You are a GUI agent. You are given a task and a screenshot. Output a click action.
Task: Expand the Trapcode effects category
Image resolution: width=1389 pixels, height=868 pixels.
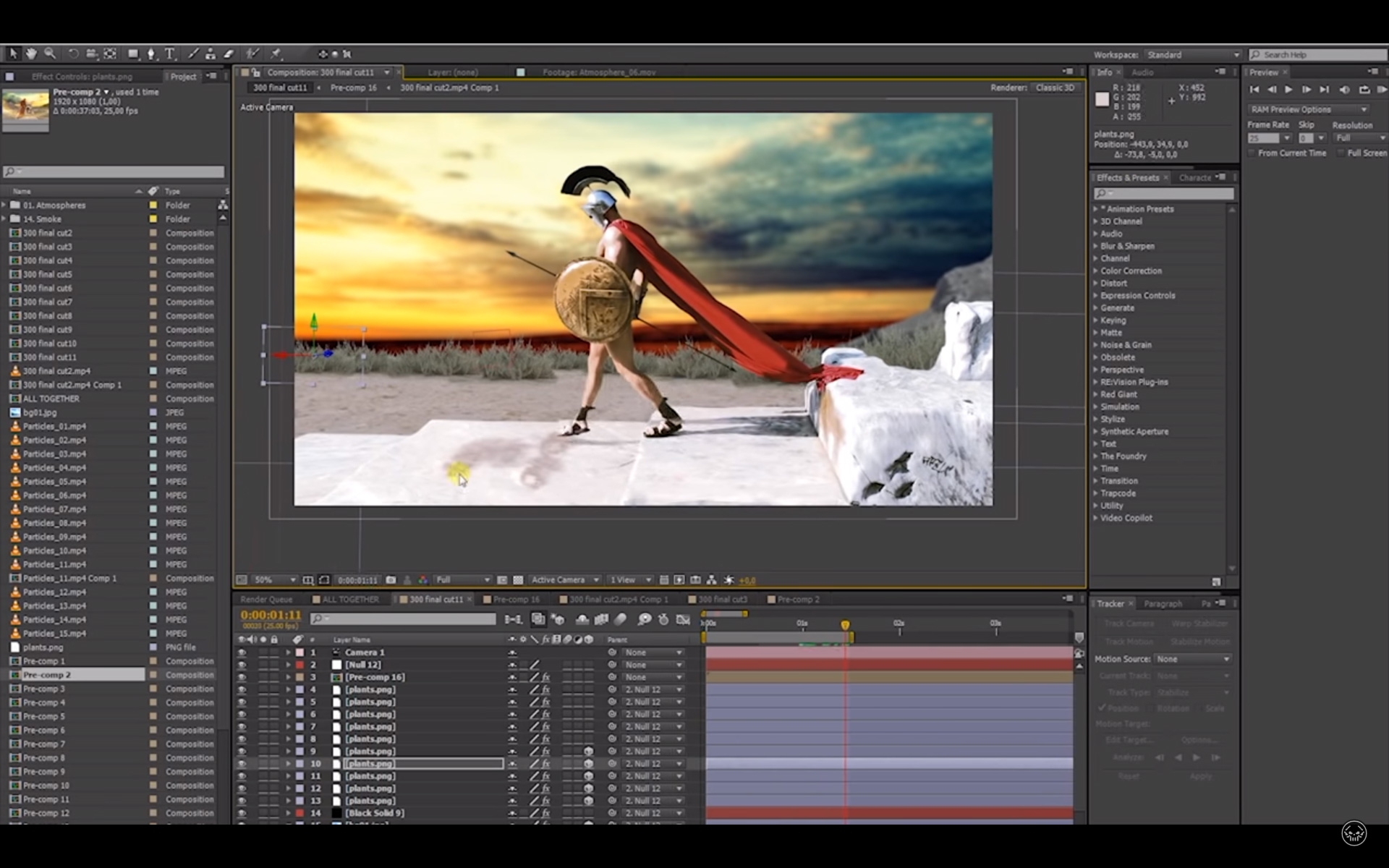[x=1095, y=493]
